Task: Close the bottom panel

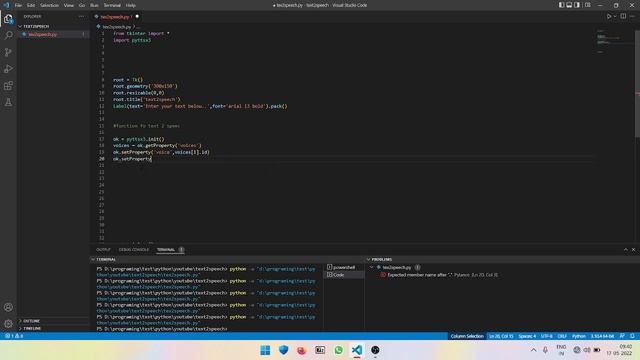Action: point(633,249)
